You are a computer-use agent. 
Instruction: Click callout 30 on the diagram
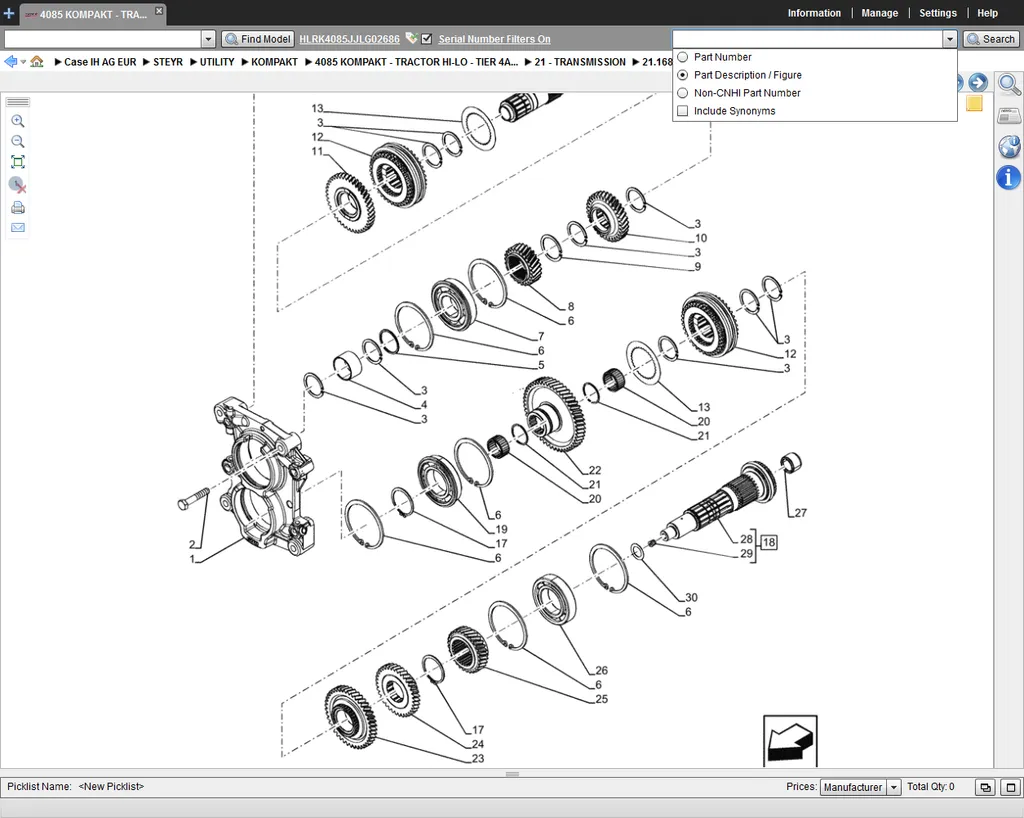691,597
